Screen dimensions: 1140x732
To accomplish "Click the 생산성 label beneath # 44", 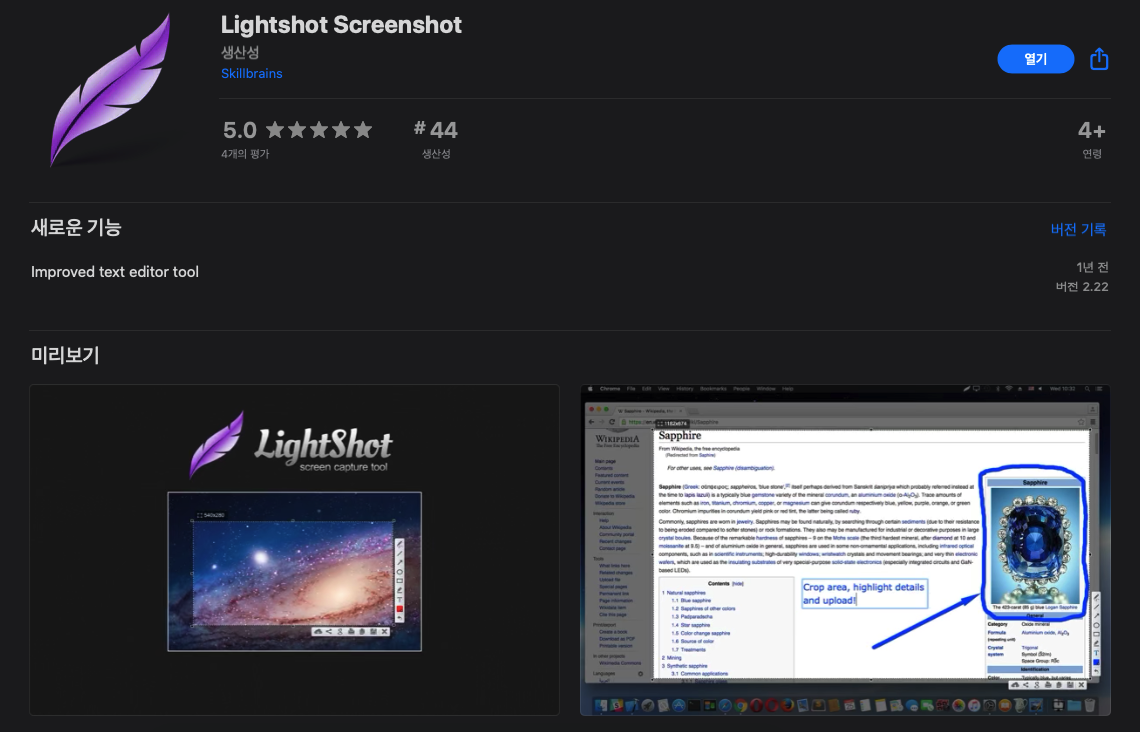I will (436, 154).
